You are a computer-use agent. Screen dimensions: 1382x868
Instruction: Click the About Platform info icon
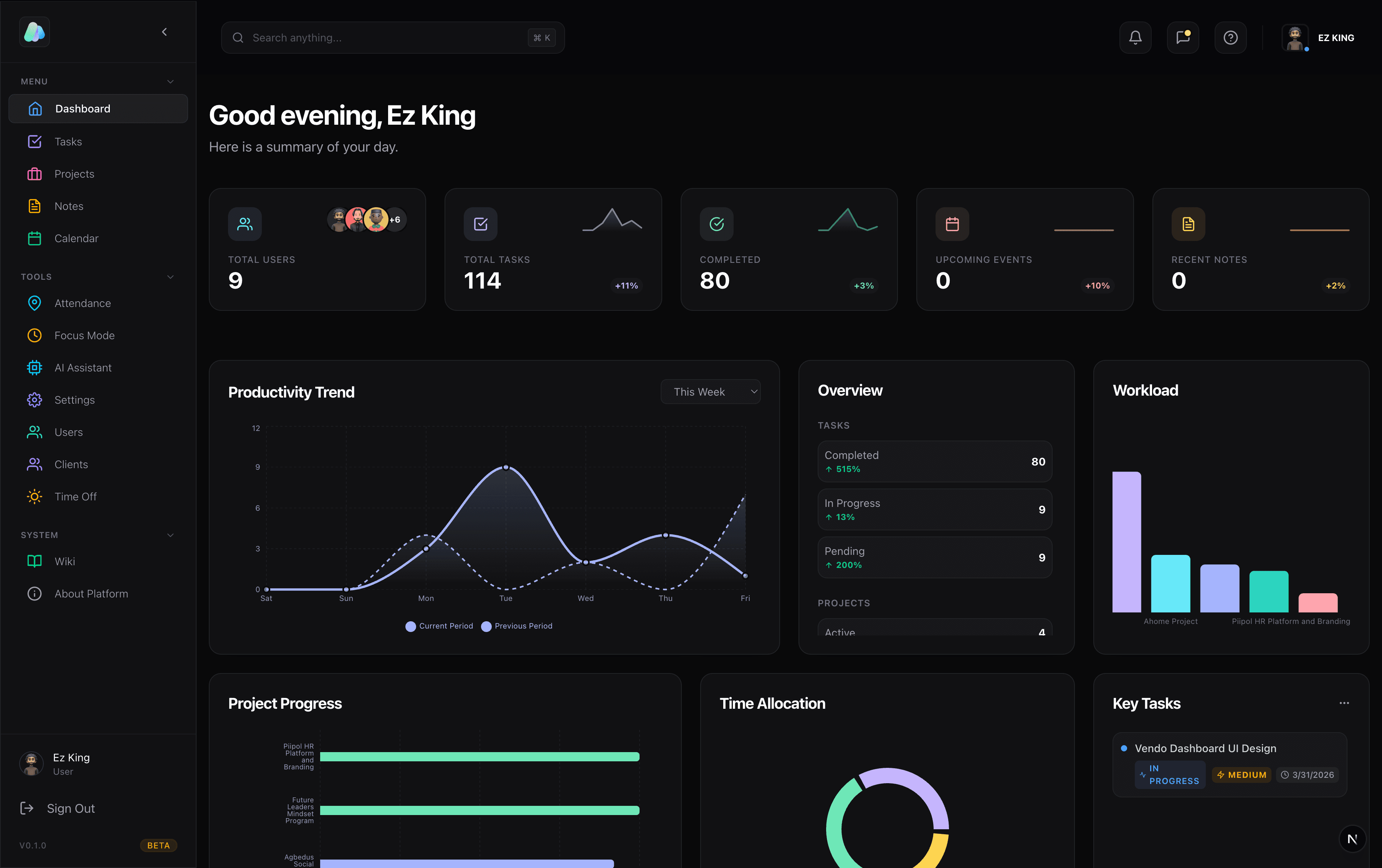click(x=35, y=593)
